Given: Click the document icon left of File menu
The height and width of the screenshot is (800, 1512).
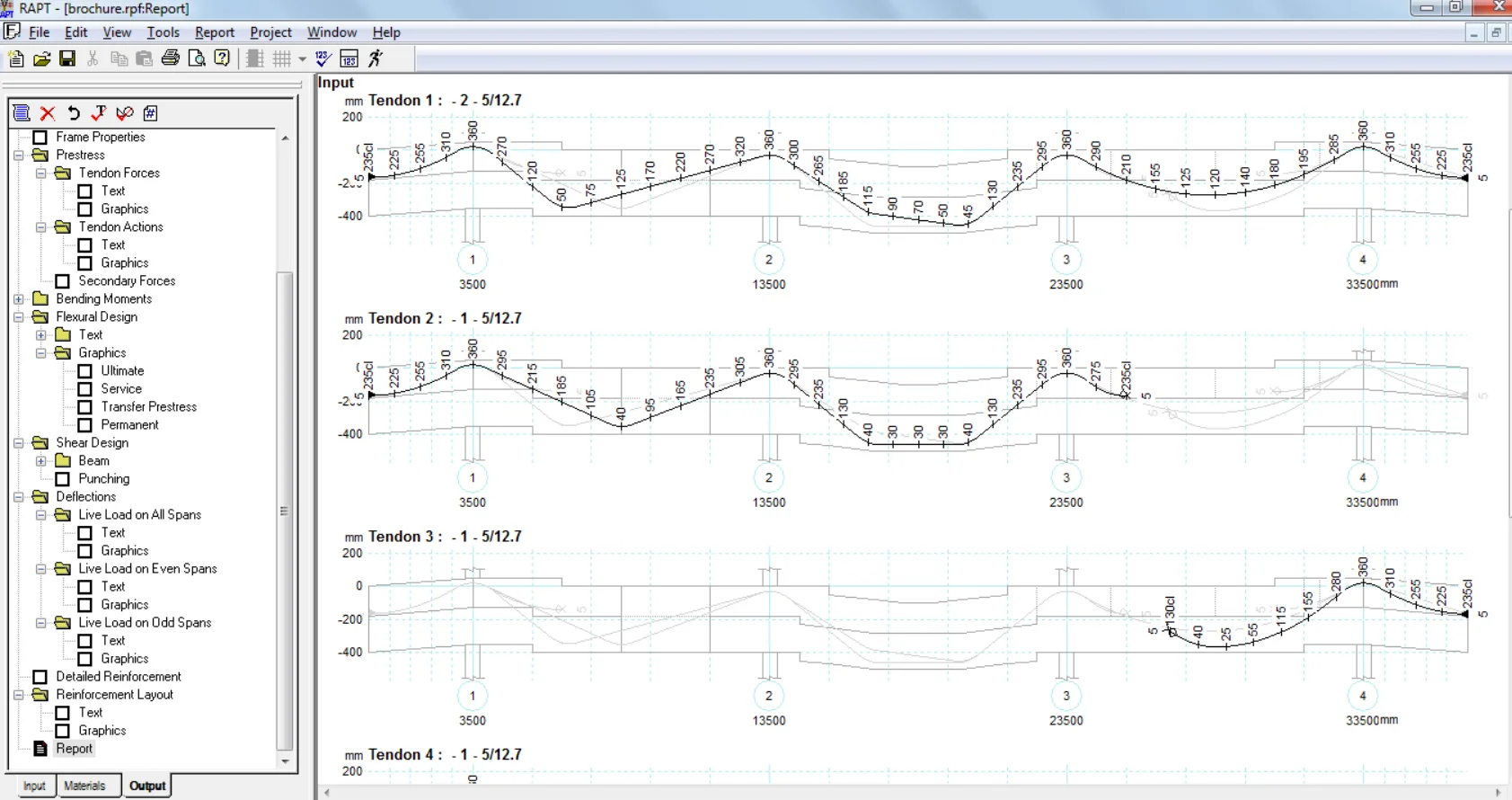Looking at the screenshot, I should point(12,32).
